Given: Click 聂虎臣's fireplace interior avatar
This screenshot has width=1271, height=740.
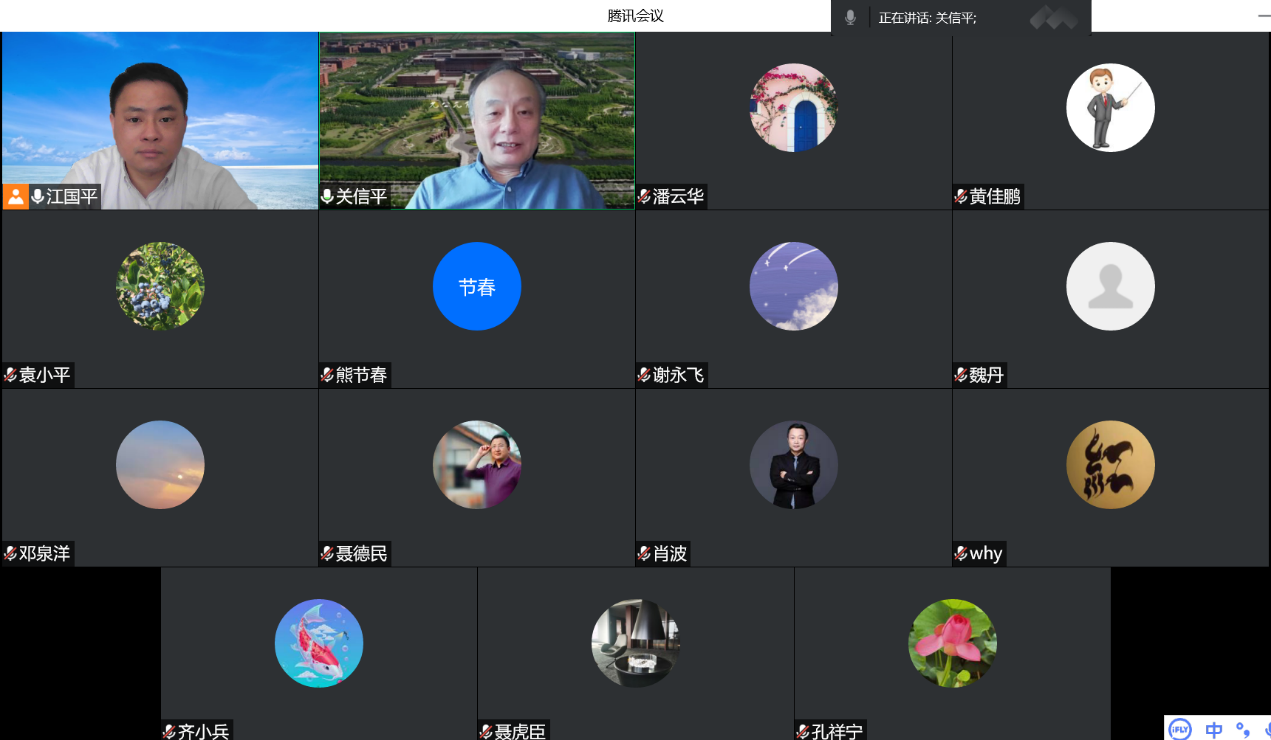Looking at the screenshot, I should click(x=636, y=643).
